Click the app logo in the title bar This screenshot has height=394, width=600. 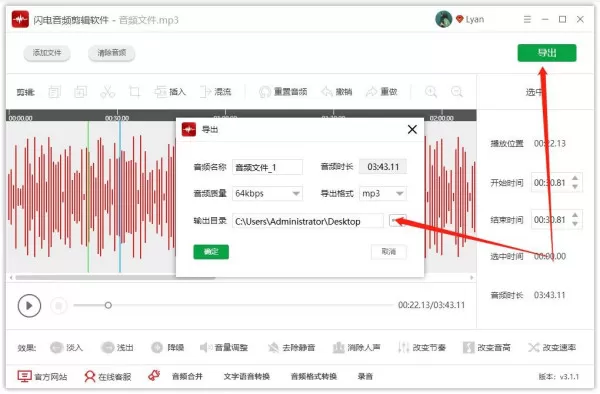pos(20,19)
